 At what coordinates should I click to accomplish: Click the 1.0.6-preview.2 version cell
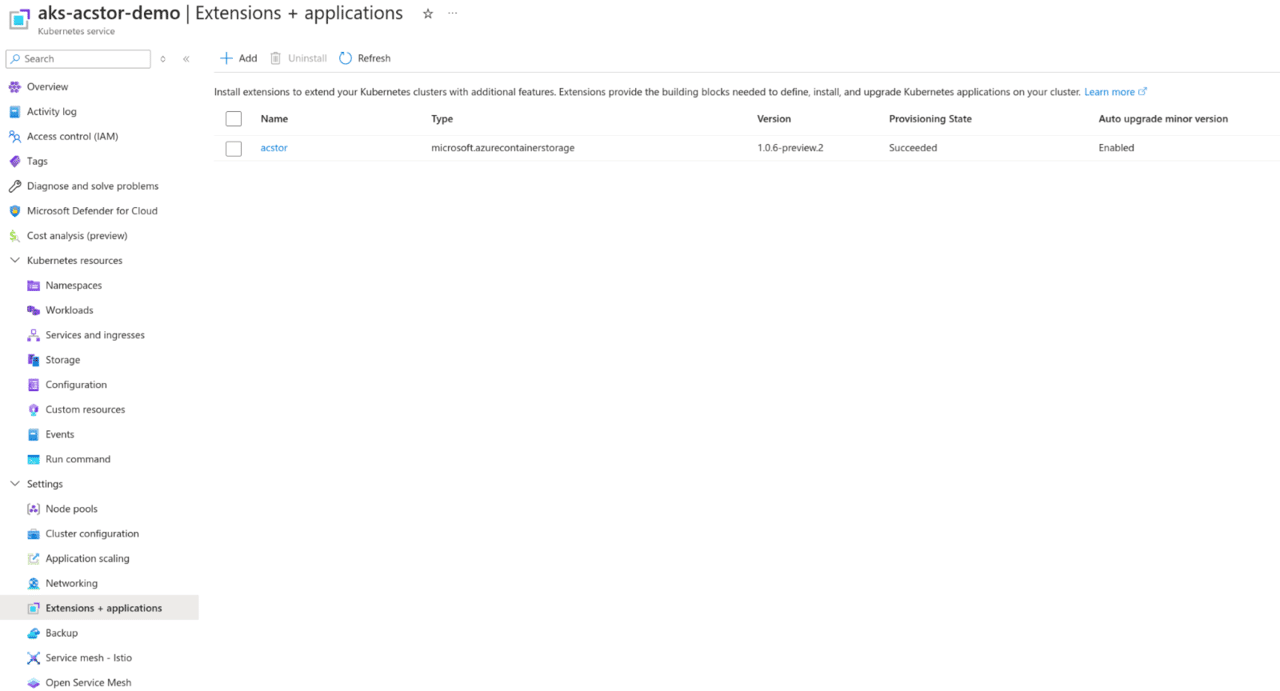pos(790,148)
